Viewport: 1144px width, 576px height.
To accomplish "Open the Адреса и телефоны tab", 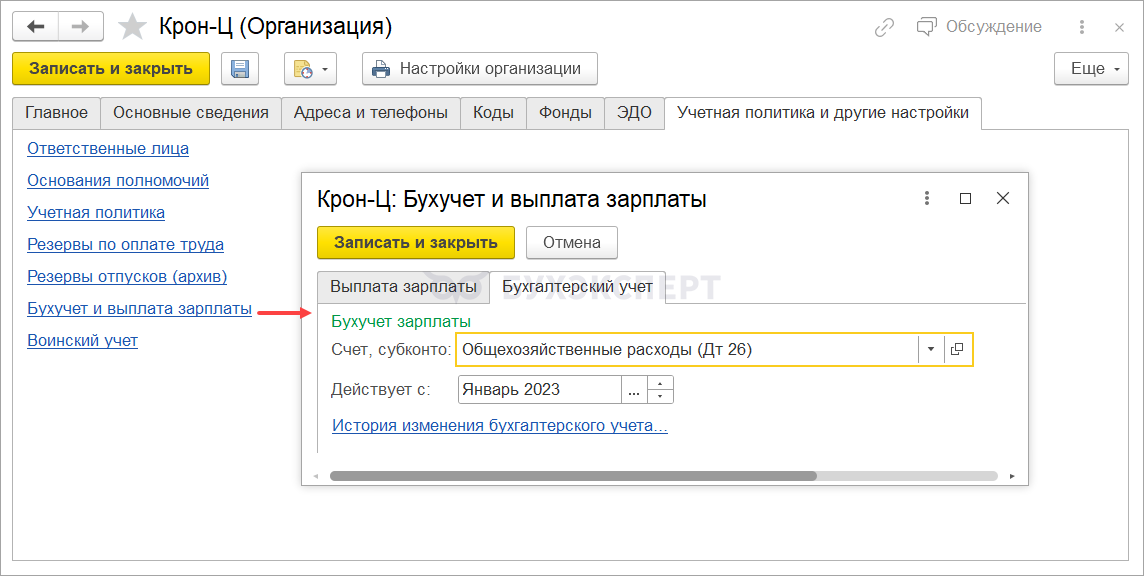I will (371, 113).
